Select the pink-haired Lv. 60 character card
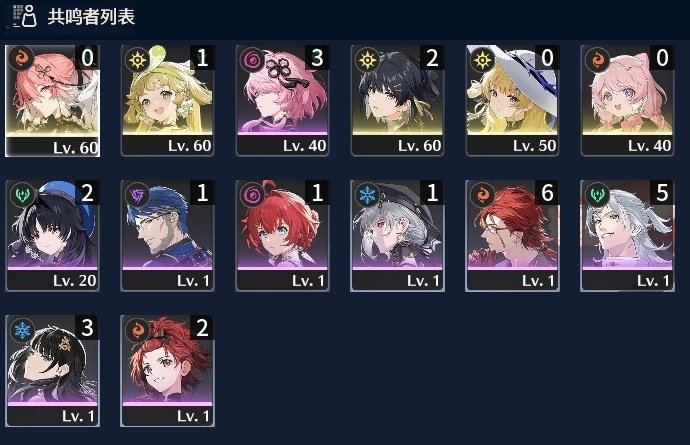The image size is (690, 445). (52, 101)
